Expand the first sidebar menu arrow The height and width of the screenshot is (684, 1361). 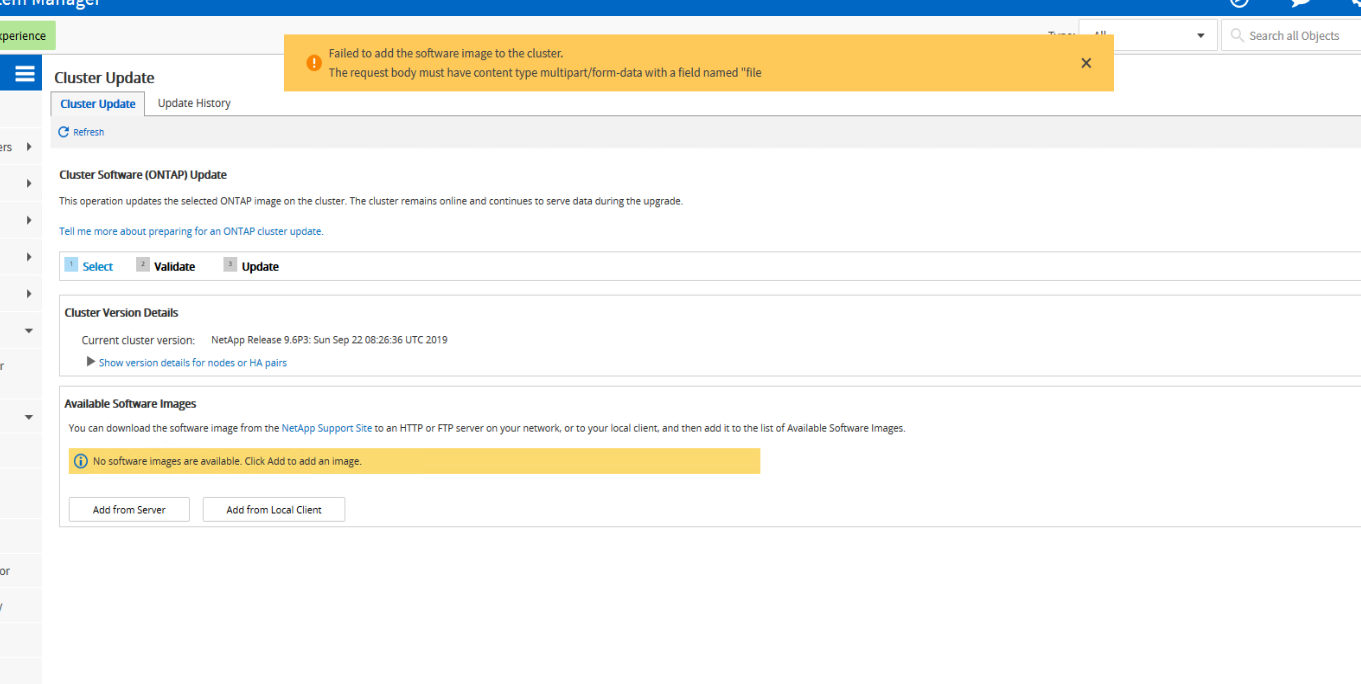[x=29, y=147]
